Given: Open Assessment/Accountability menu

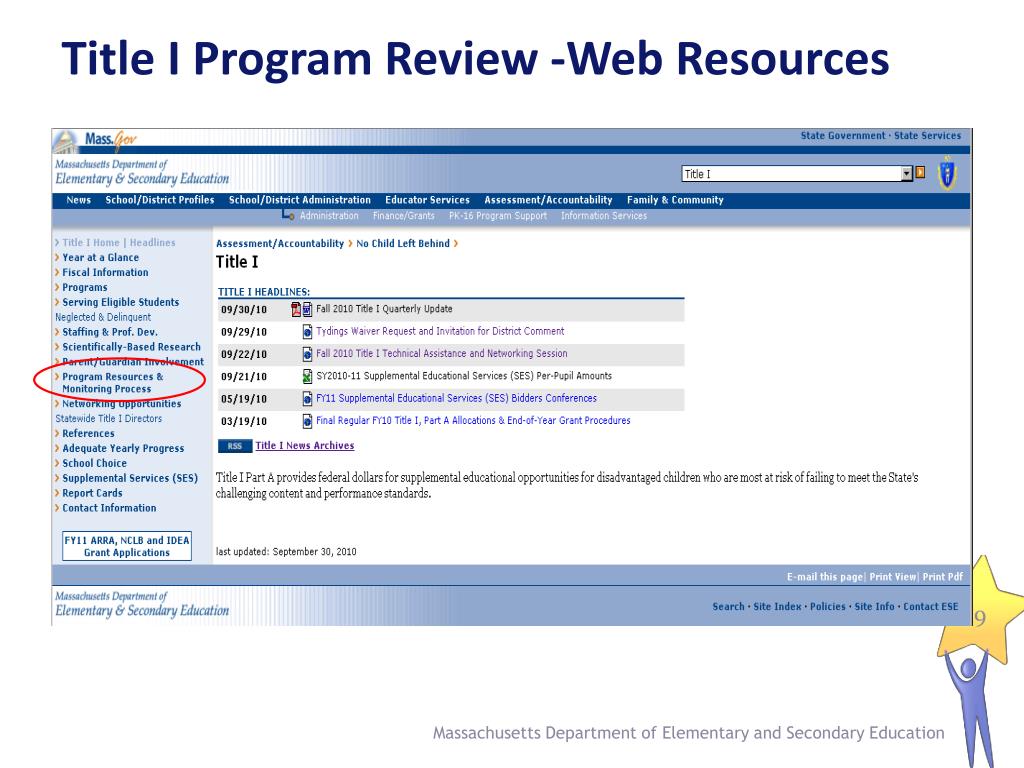Looking at the screenshot, I should click(x=549, y=200).
